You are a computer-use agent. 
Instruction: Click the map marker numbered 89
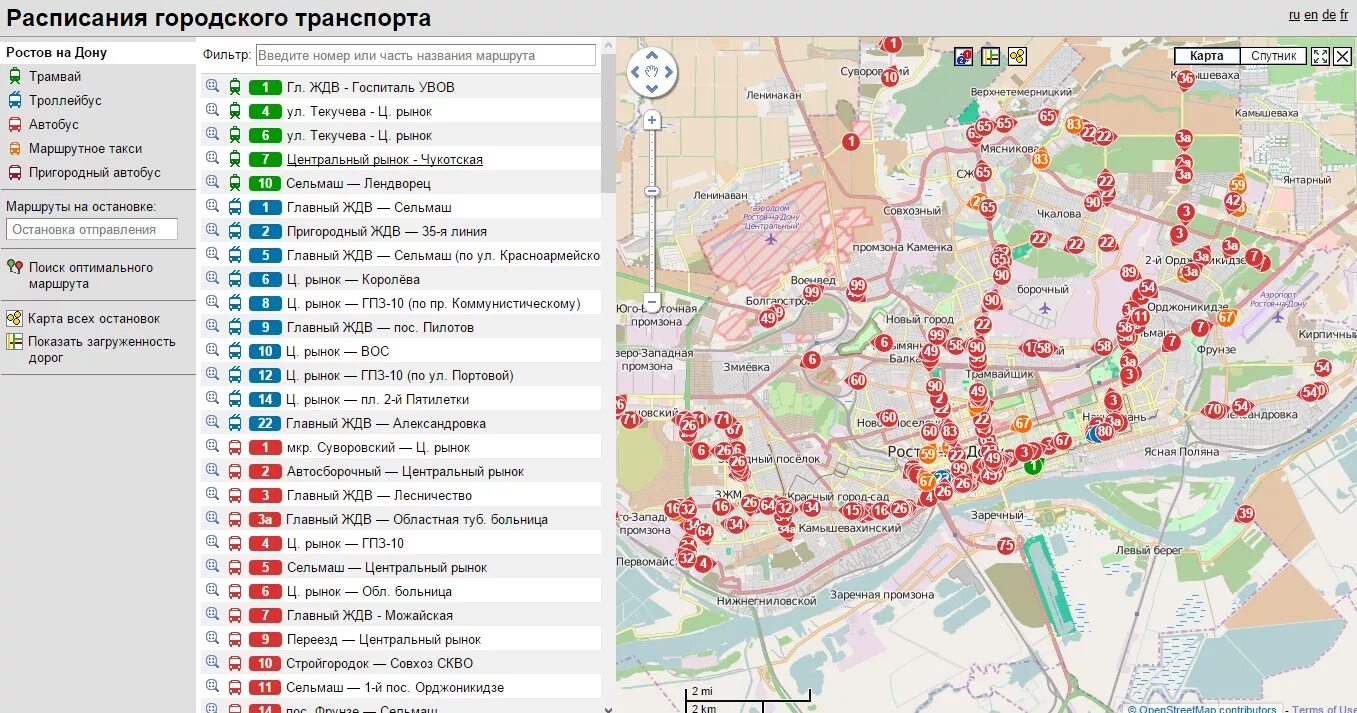coord(1129,273)
